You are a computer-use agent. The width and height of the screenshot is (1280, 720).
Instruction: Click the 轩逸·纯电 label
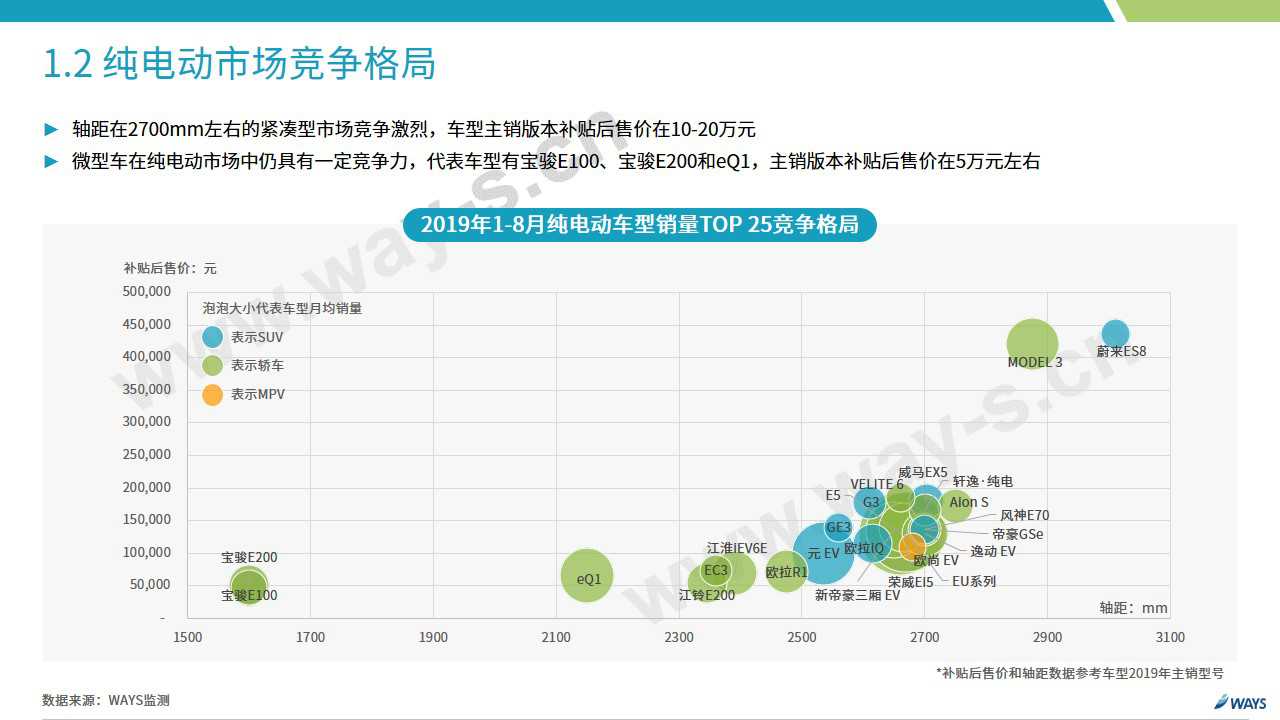coord(983,482)
